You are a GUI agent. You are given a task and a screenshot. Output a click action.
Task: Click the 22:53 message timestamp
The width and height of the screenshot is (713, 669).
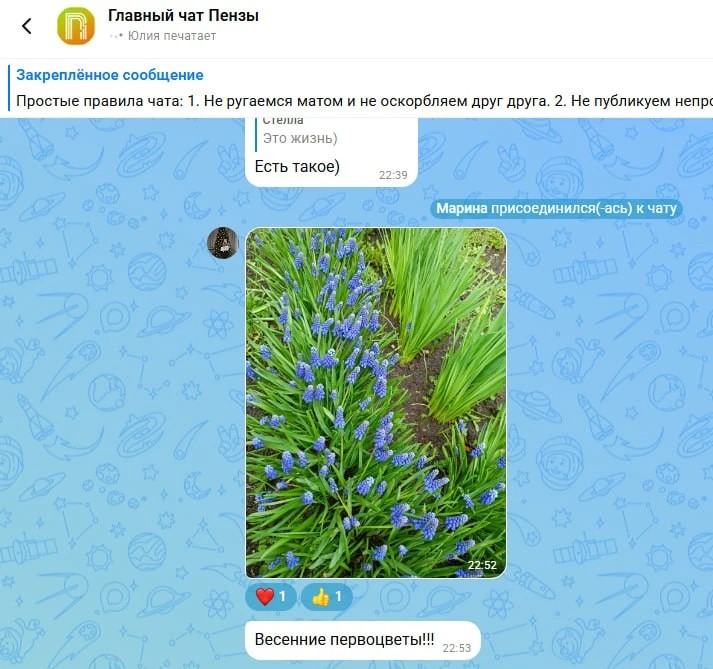[457, 648]
